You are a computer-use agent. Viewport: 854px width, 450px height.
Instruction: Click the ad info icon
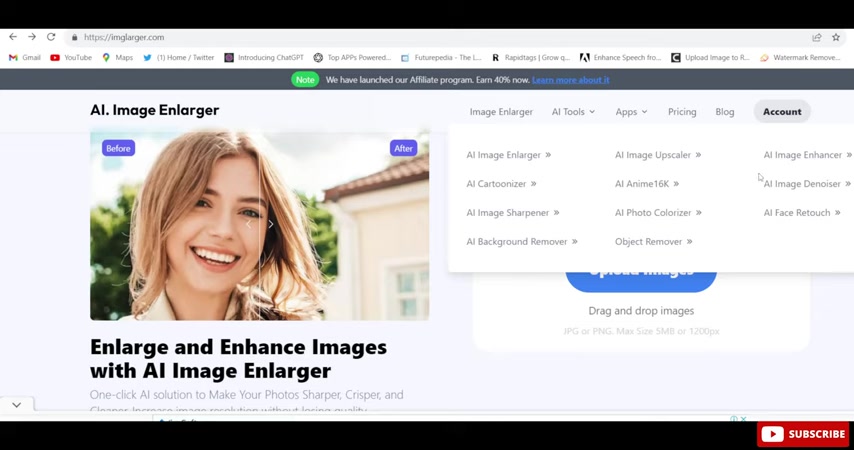[734, 418]
